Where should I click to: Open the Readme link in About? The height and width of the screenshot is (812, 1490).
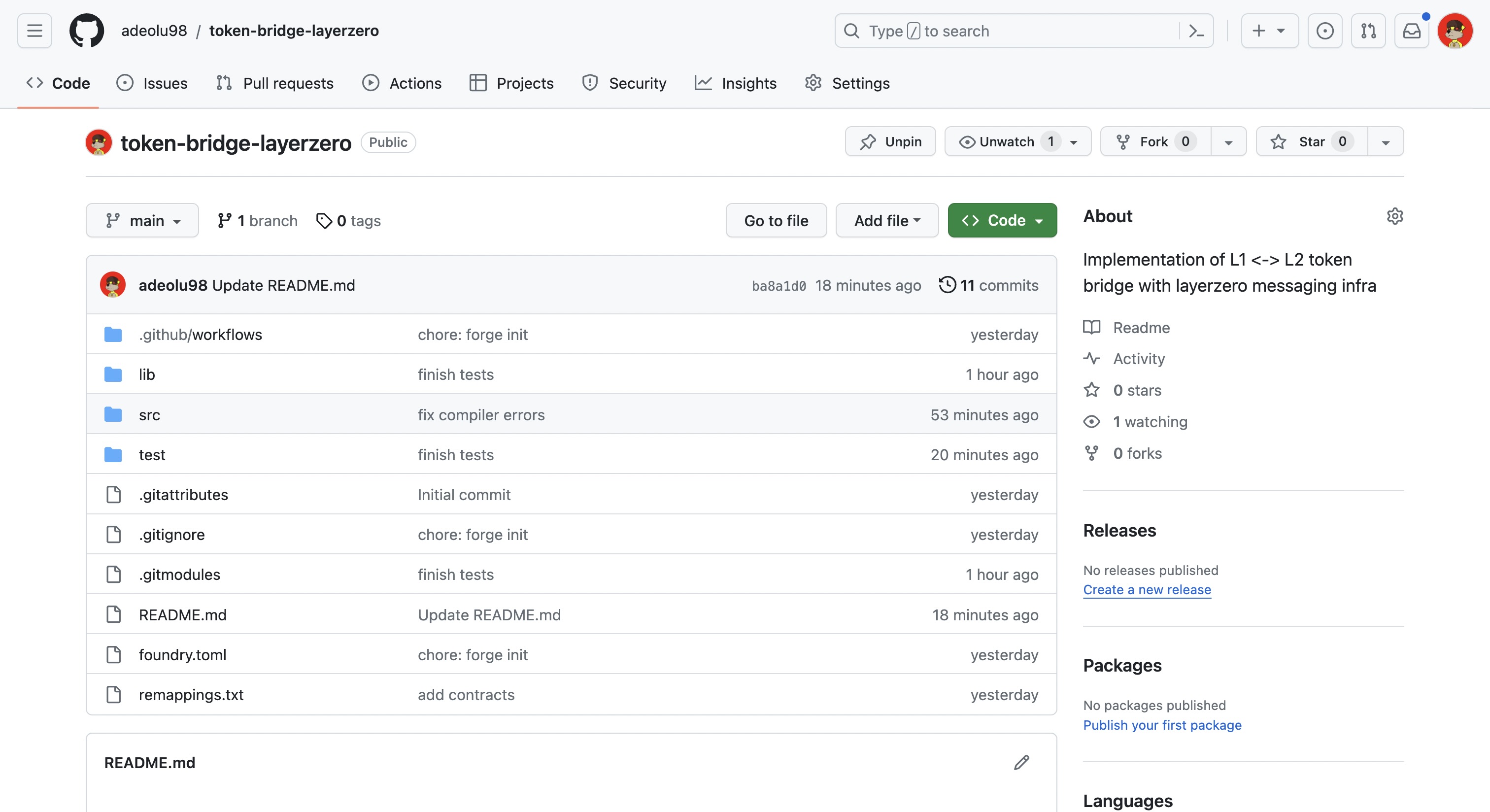pyautogui.click(x=1127, y=327)
